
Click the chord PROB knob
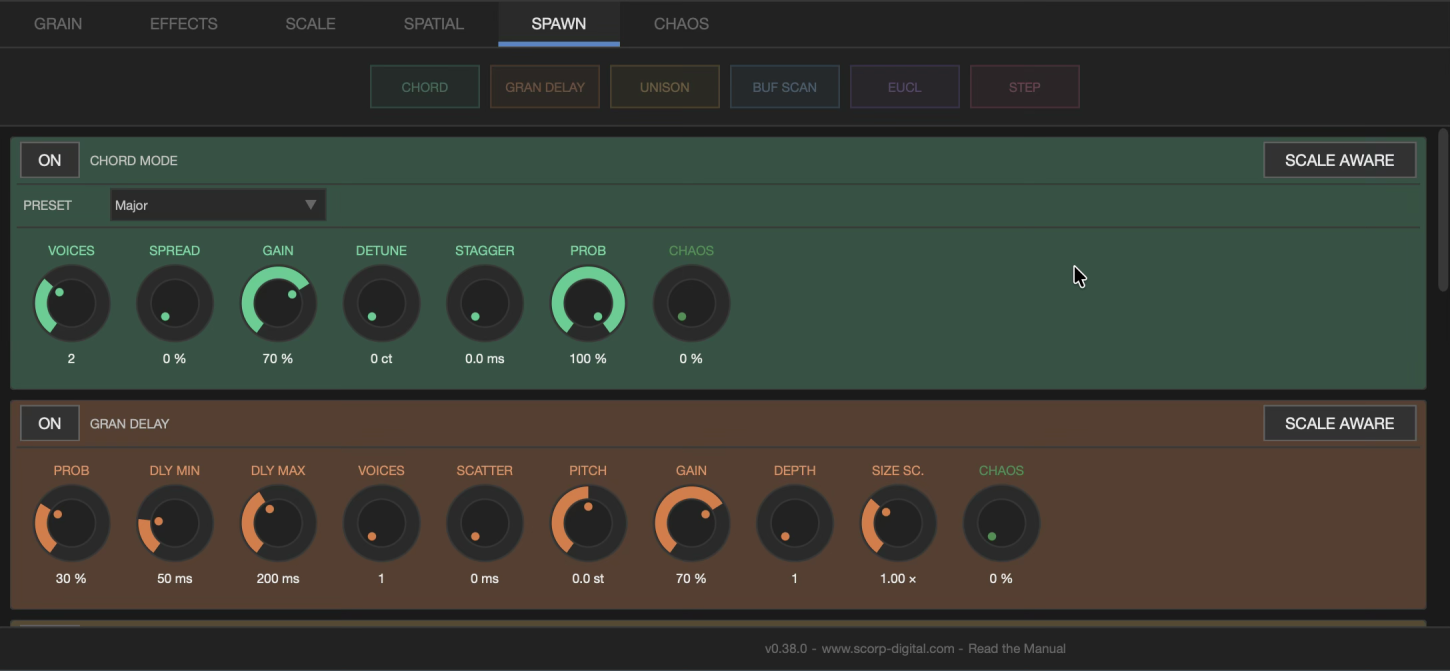(x=588, y=303)
